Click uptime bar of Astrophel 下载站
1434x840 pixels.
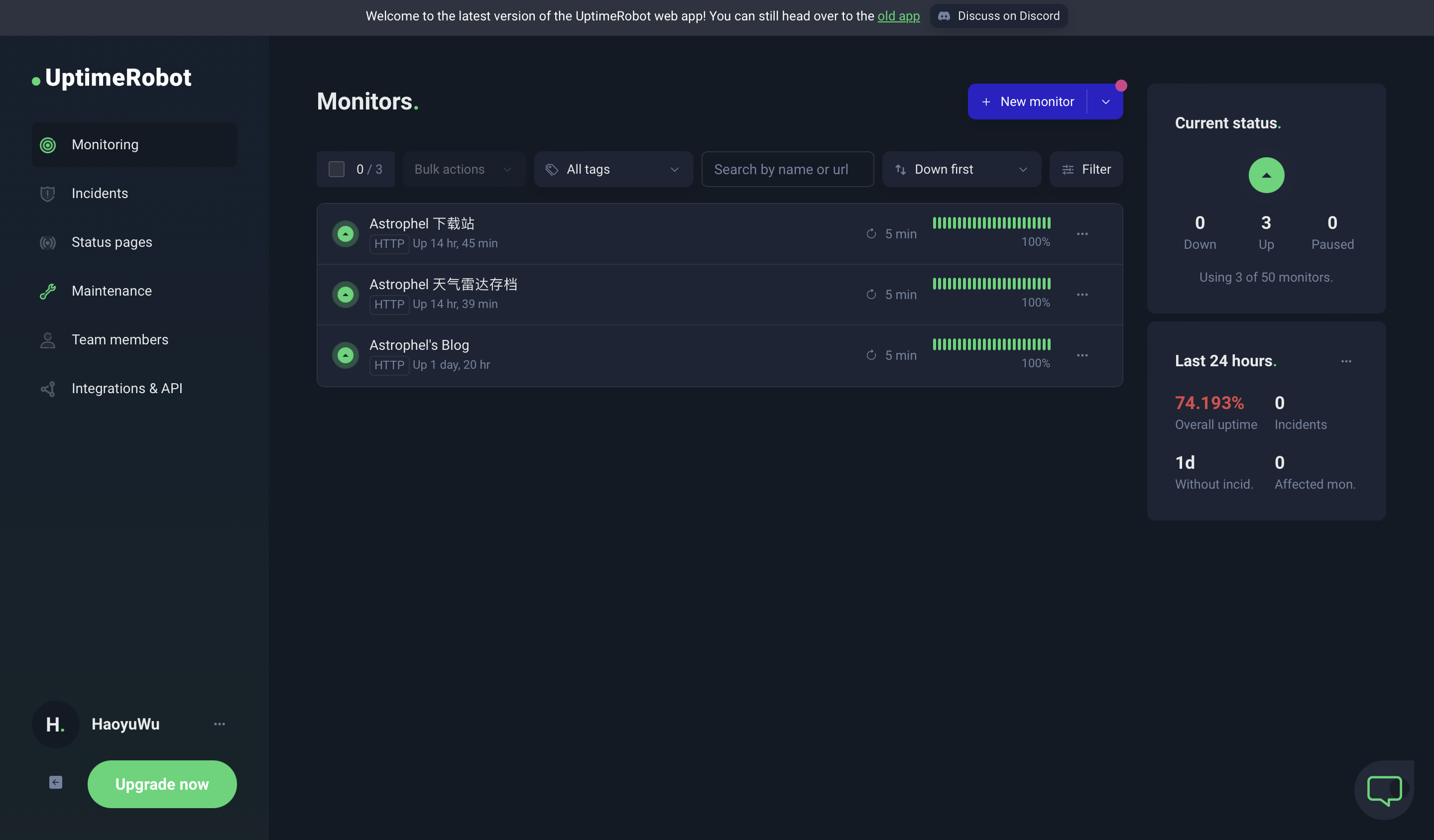[991, 223]
